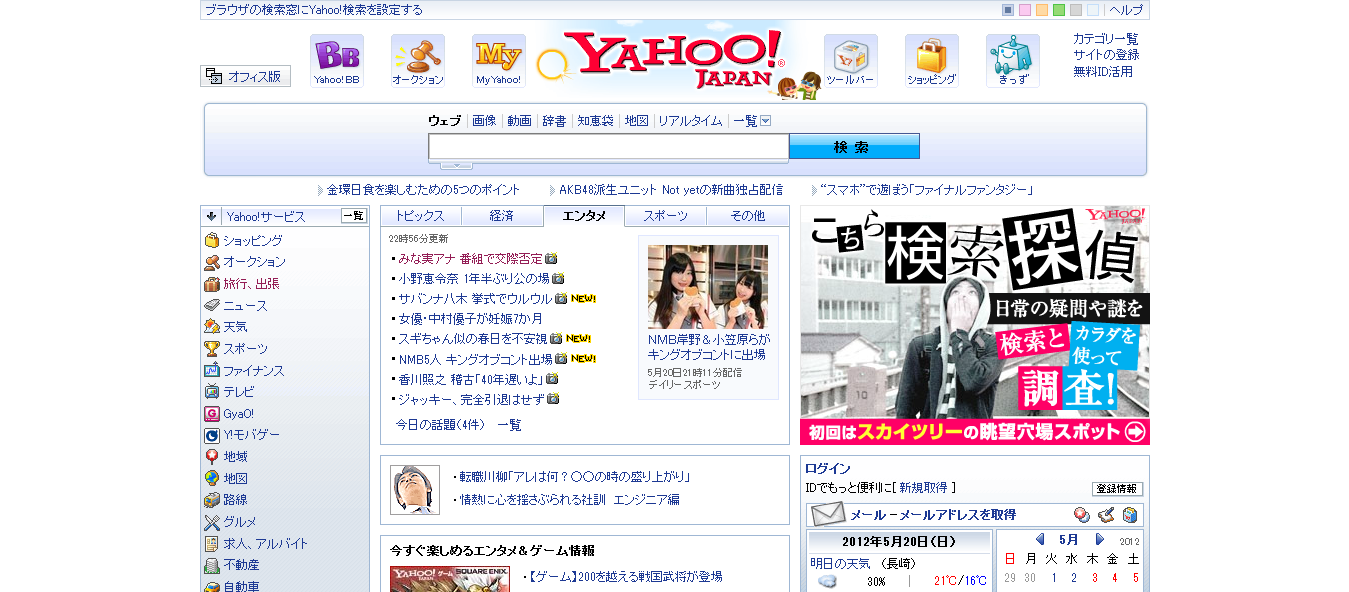Click the 検索探偵 banner advertisement
Screen dimensions: 1349x592
(x=975, y=326)
